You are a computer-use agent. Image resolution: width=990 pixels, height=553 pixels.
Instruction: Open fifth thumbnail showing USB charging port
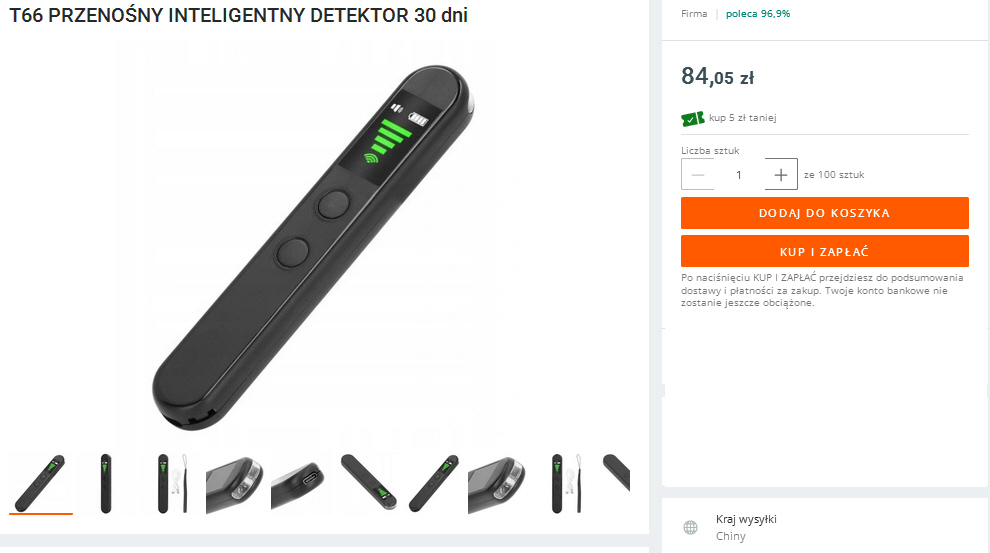300,483
